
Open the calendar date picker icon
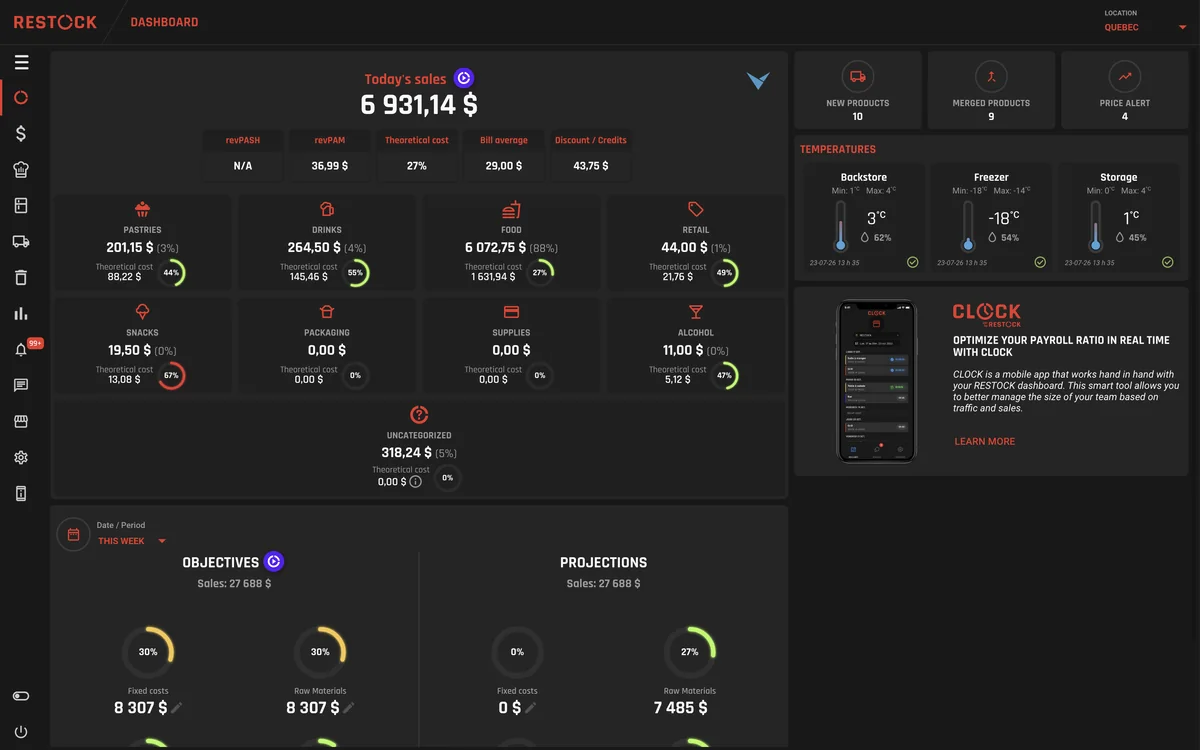(73, 534)
